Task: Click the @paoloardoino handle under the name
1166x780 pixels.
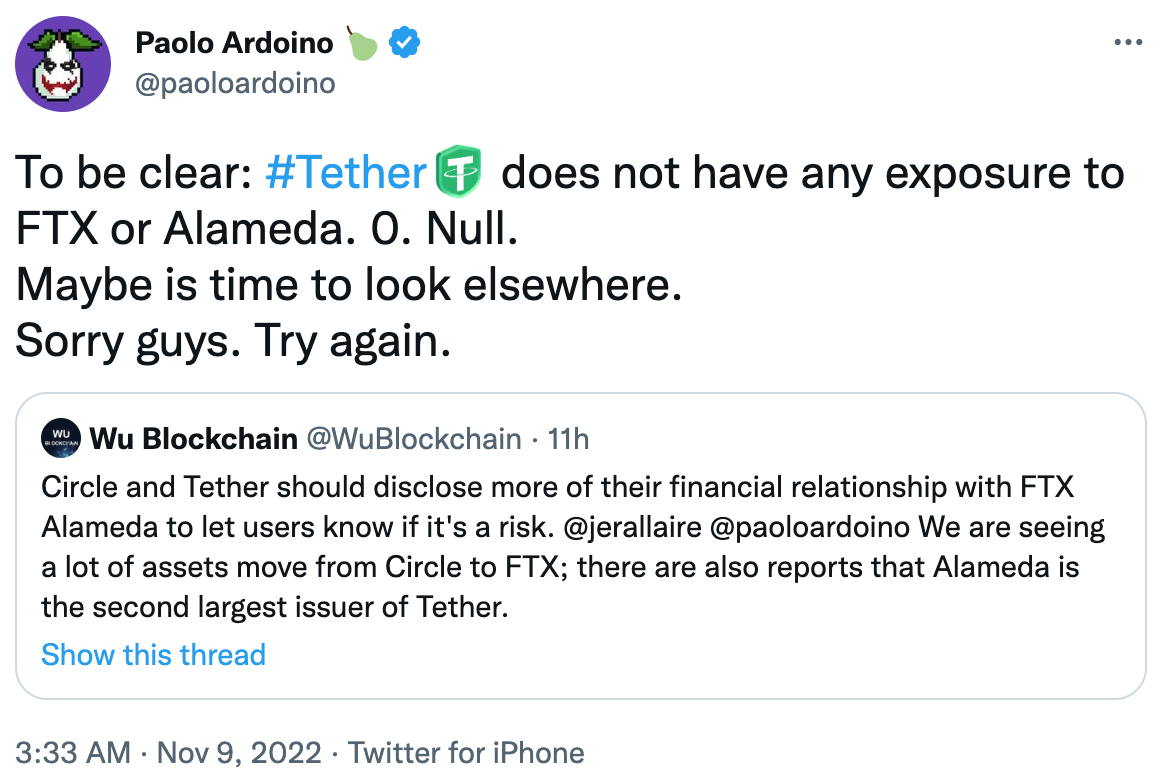Action: pos(235,83)
